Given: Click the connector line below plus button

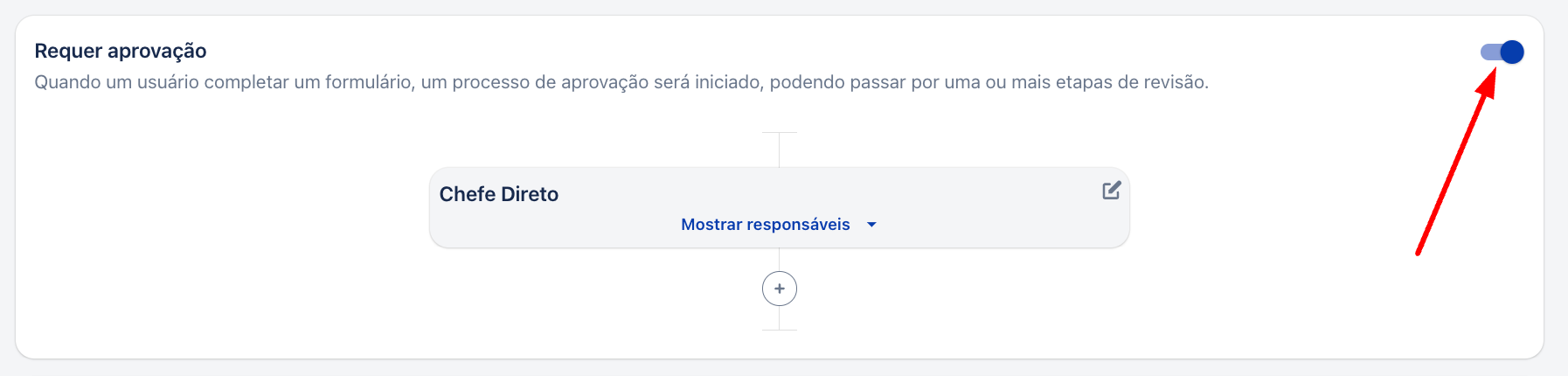Looking at the screenshot, I should point(780,318).
